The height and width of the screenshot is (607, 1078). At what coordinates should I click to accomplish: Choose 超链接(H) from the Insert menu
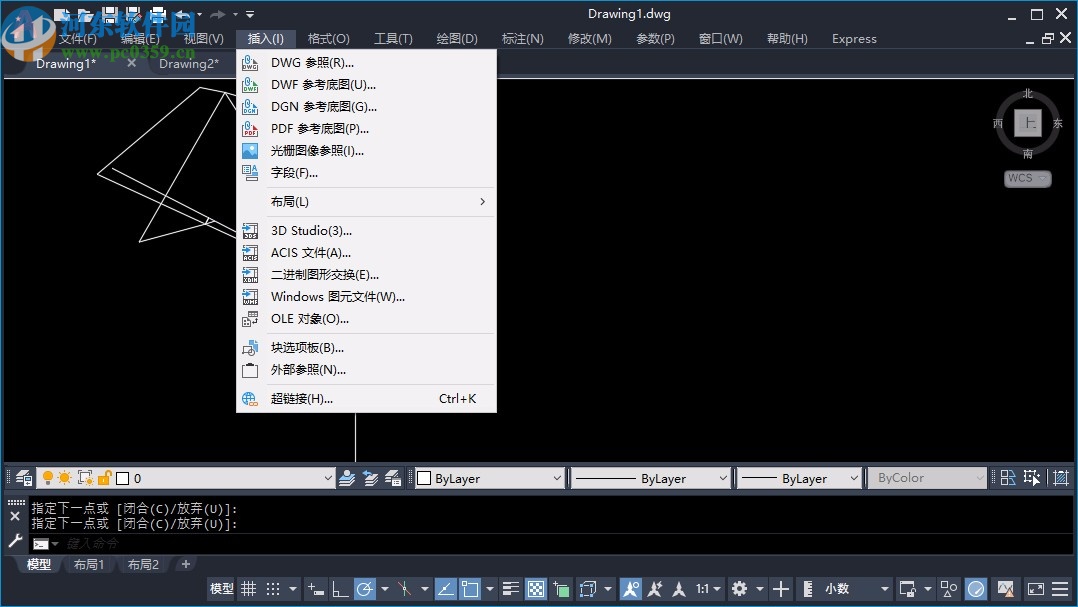tap(299, 398)
